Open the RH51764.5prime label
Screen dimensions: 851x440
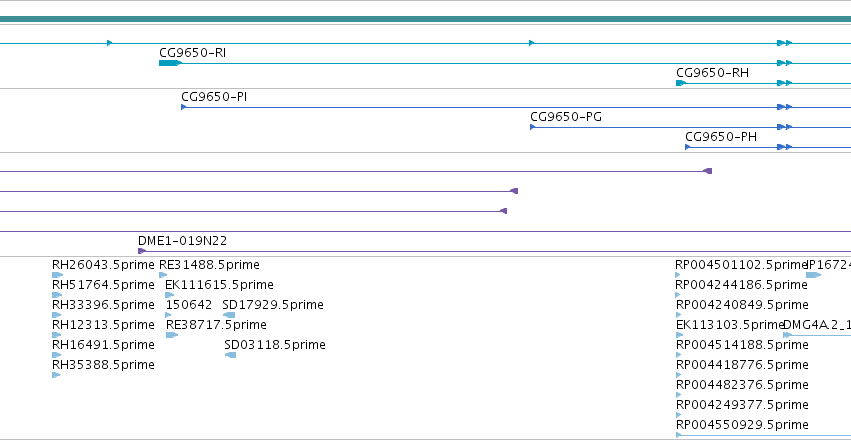(x=103, y=285)
